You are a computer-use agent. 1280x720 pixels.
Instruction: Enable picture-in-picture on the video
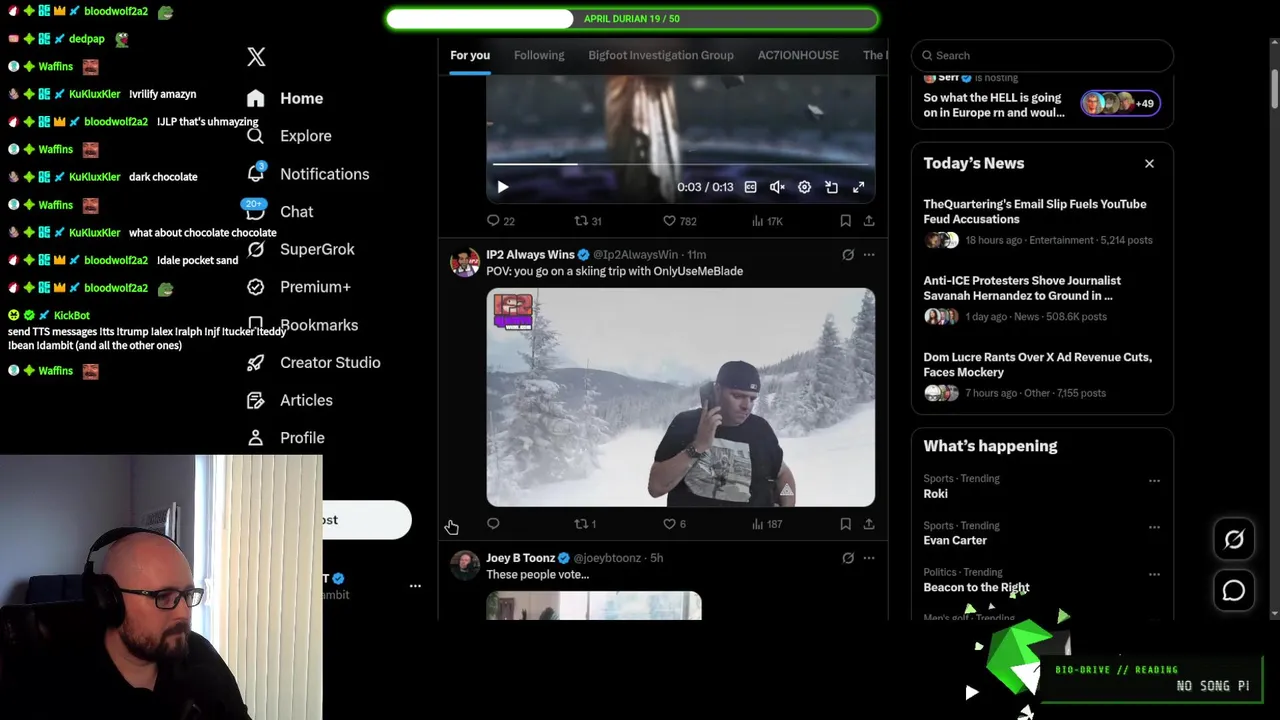831,187
